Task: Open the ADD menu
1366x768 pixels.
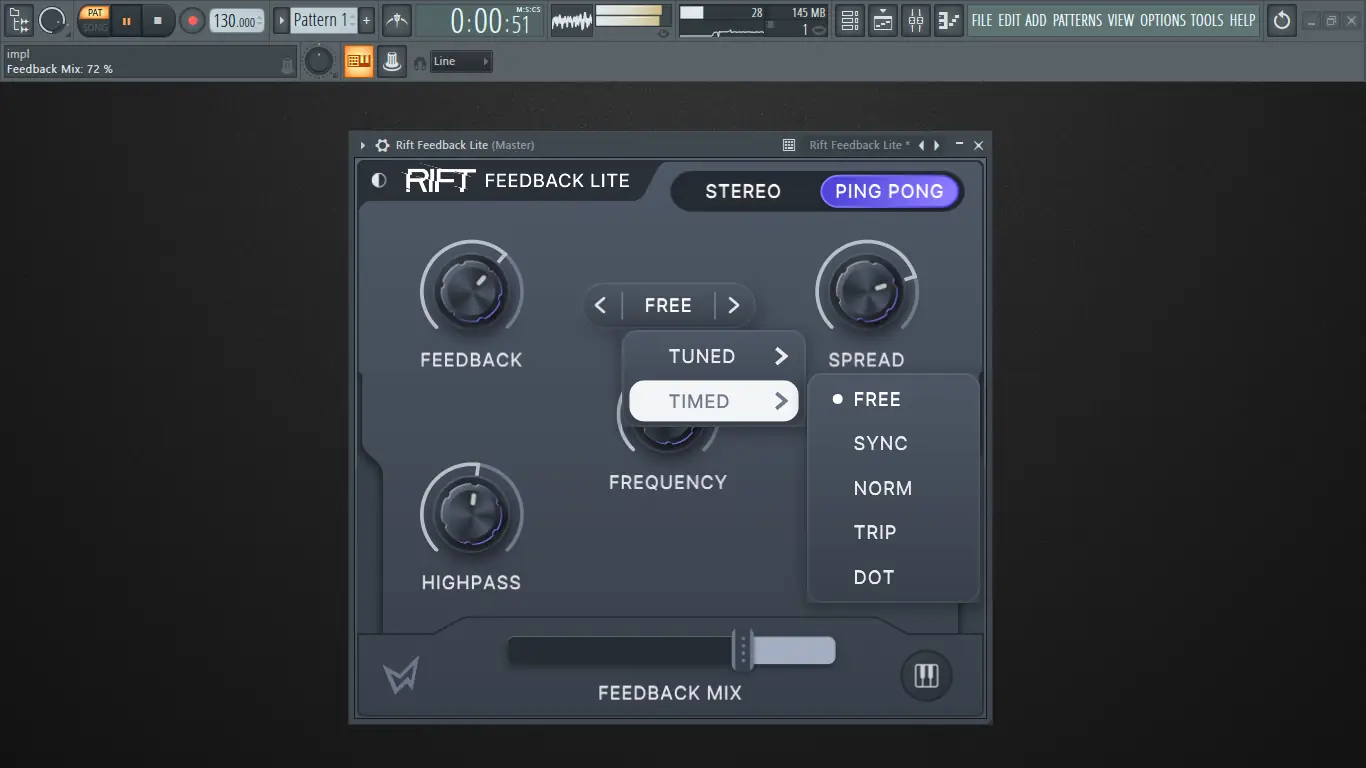Action: point(1036,20)
